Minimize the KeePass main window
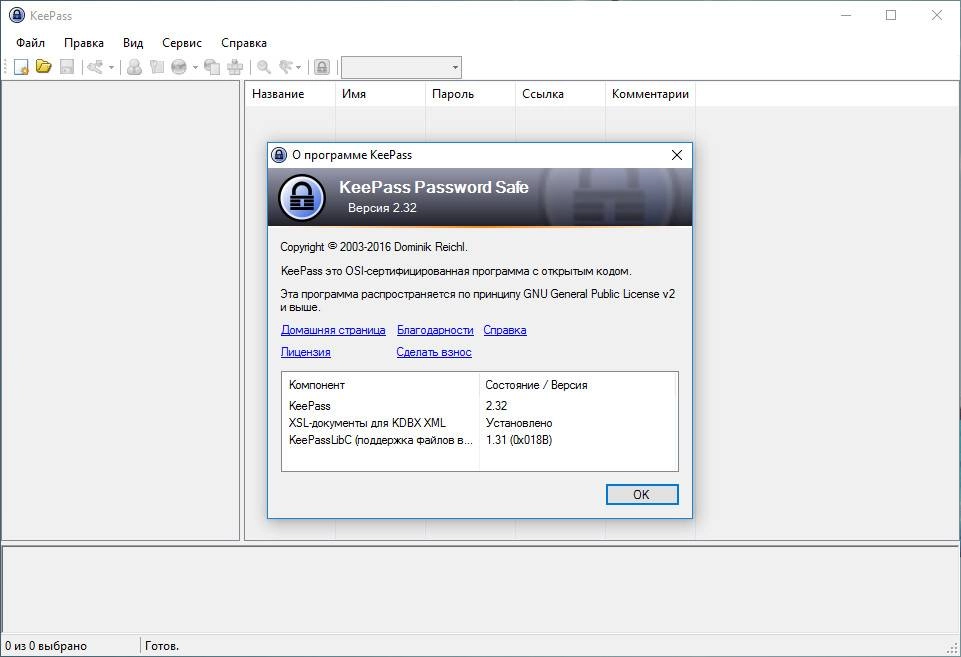The width and height of the screenshot is (961, 657). coord(846,15)
